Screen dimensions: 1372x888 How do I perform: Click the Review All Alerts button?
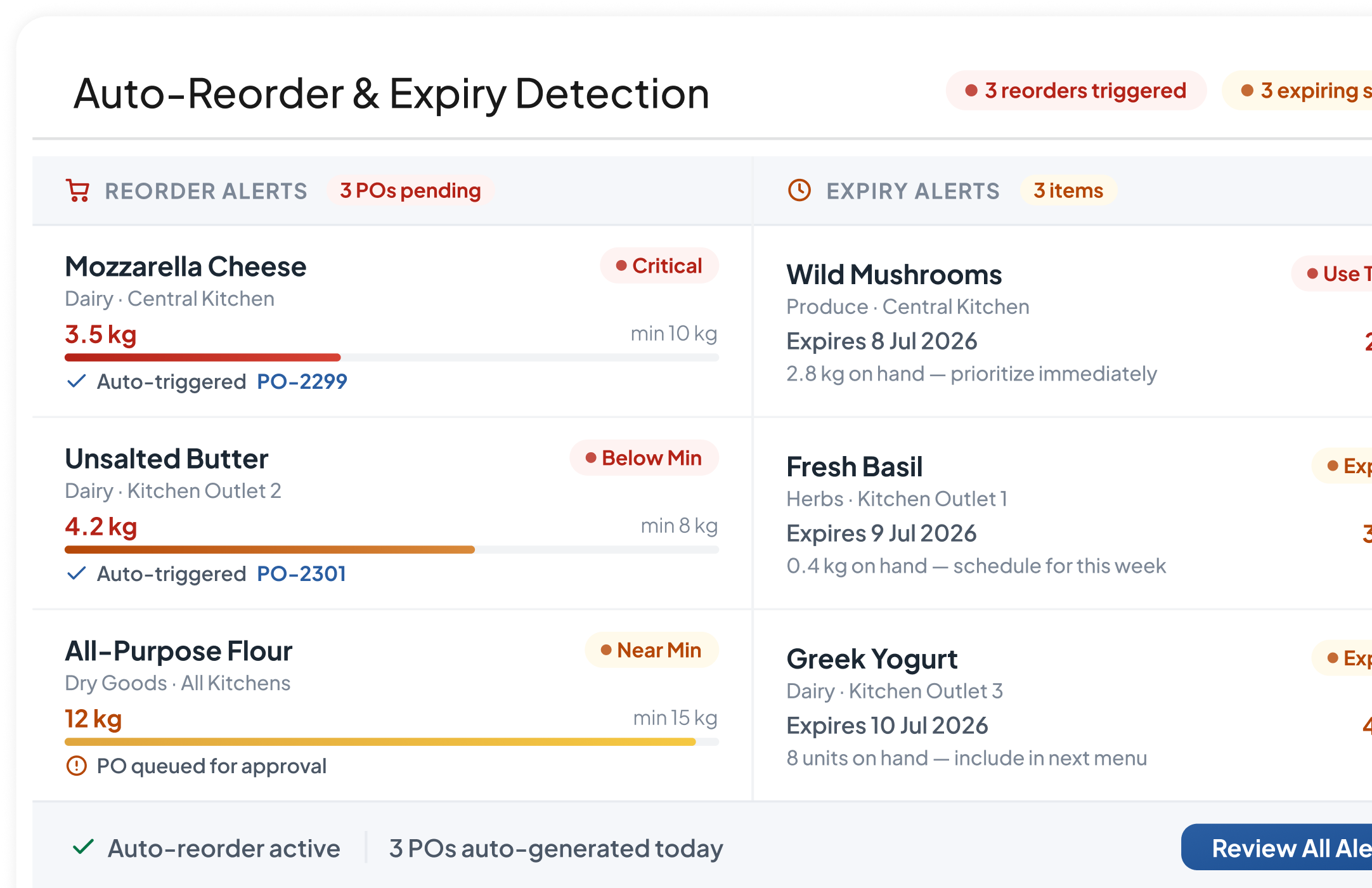pos(1277,847)
